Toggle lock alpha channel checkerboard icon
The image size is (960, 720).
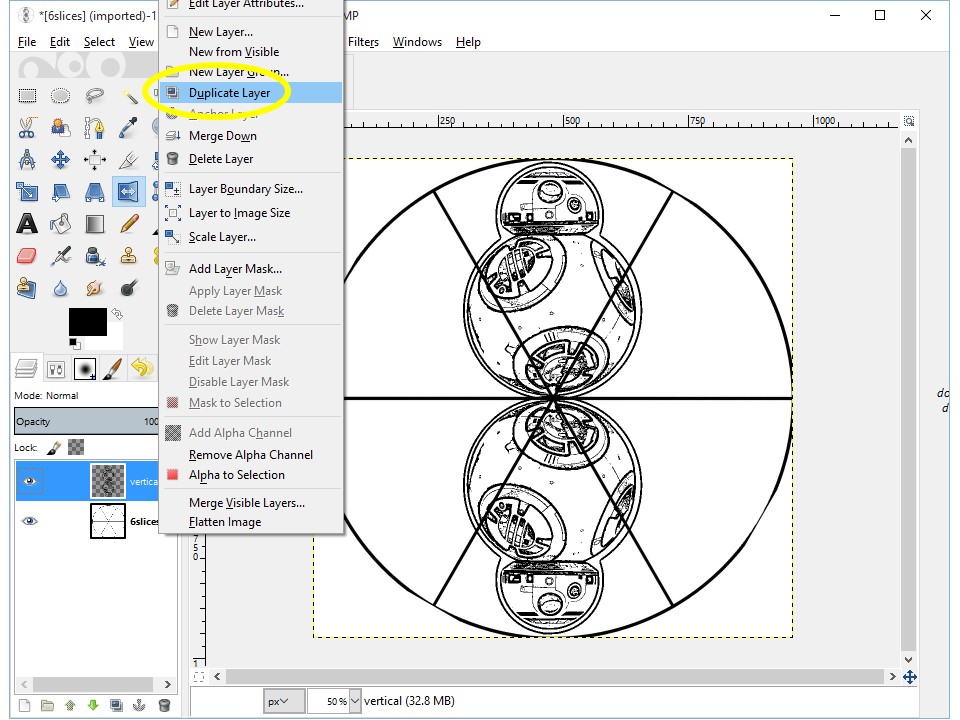point(76,448)
